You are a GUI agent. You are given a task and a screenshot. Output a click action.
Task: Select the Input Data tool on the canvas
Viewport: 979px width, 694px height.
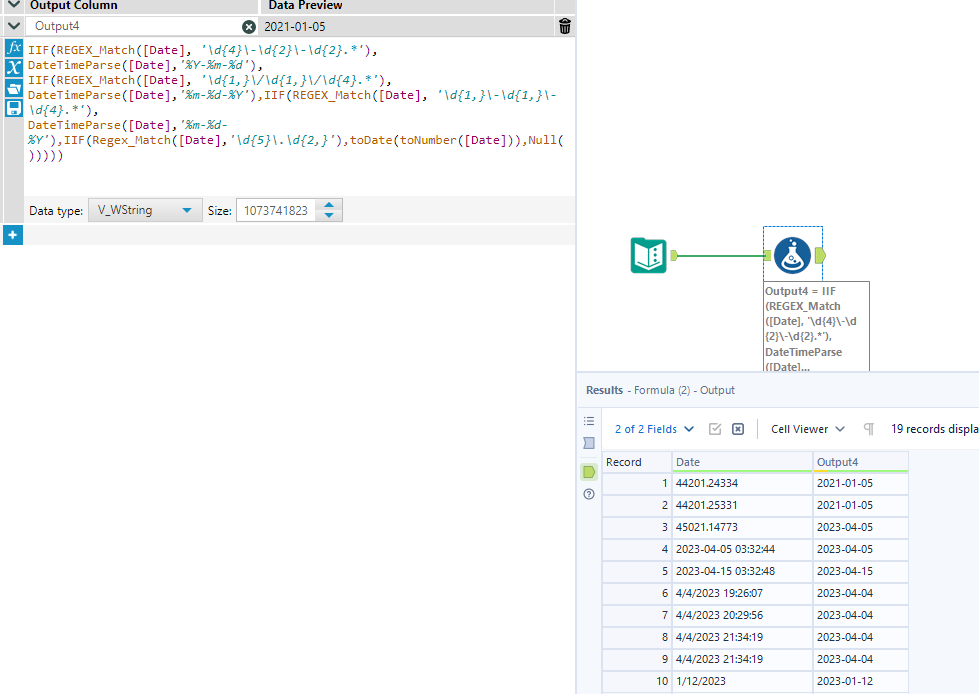tap(648, 256)
